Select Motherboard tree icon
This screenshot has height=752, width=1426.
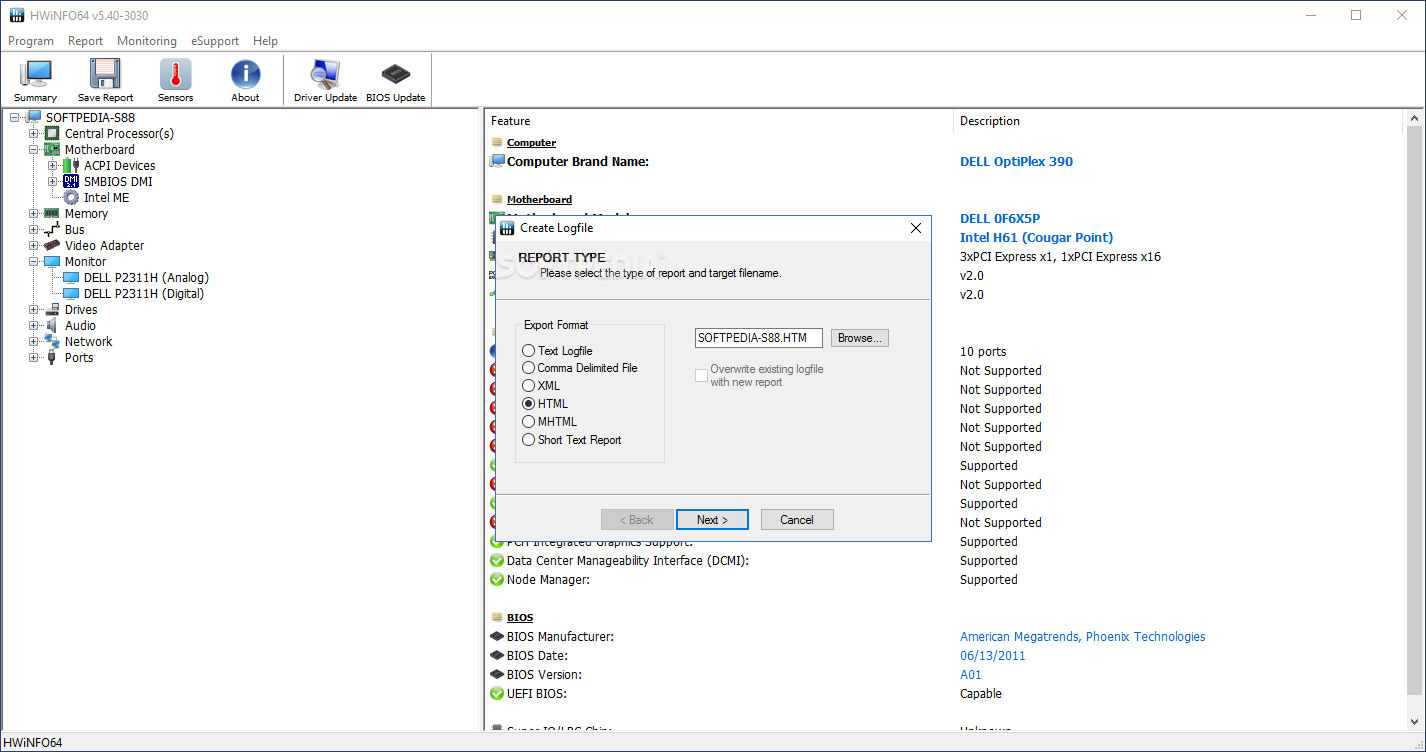52,149
